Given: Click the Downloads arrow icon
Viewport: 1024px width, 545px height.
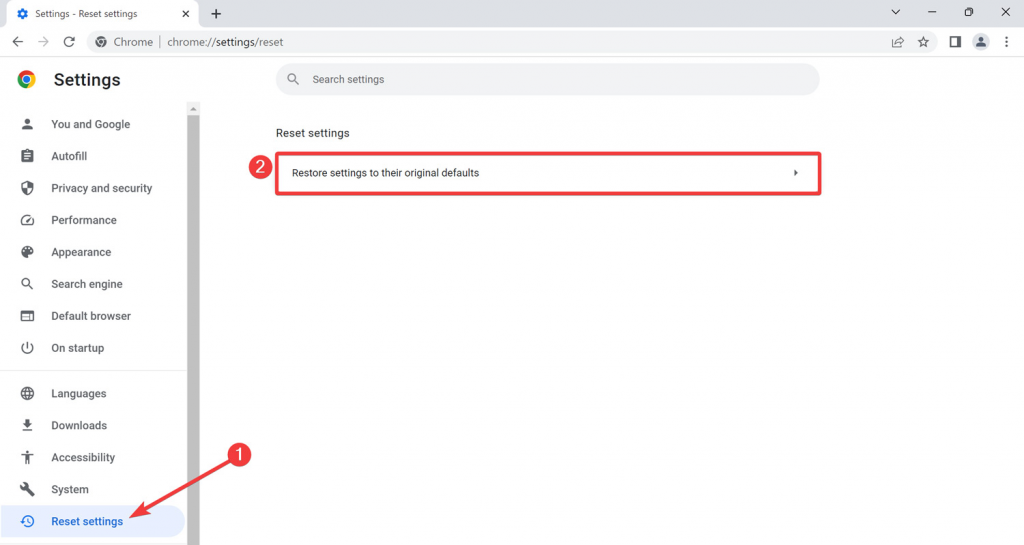Looking at the screenshot, I should point(27,426).
